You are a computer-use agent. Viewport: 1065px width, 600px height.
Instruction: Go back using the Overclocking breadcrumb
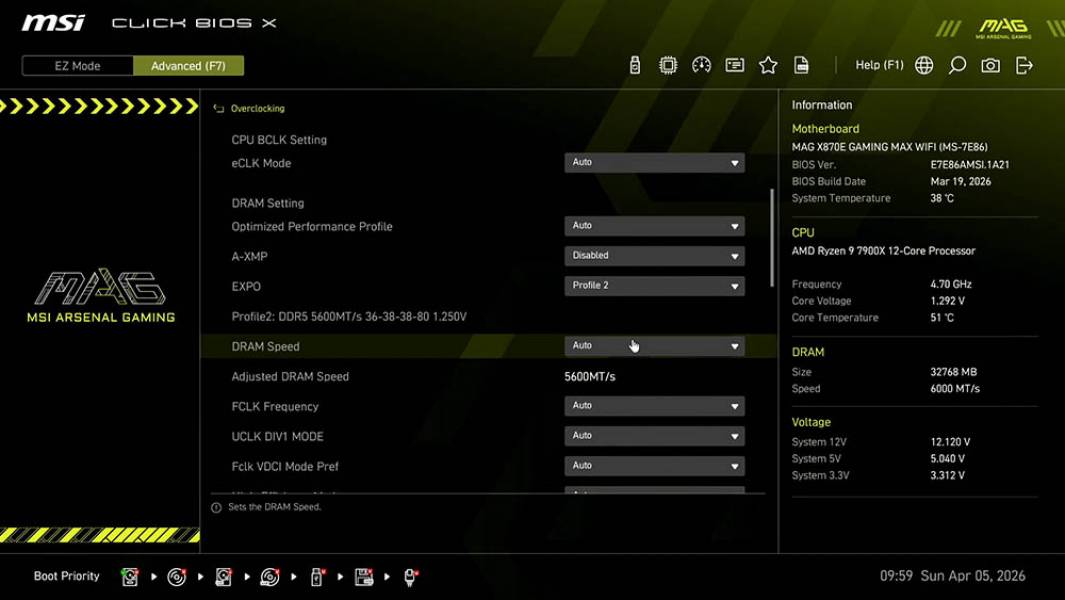coord(257,108)
